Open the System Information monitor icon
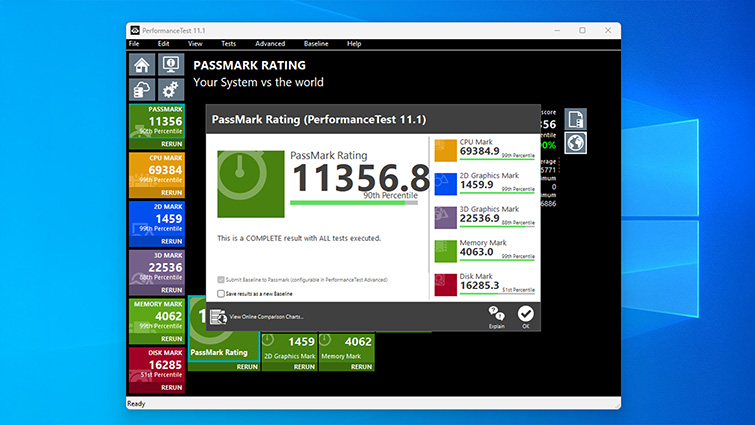The height and width of the screenshot is (425, 755). pyautogui.click(x=171, y=64)
